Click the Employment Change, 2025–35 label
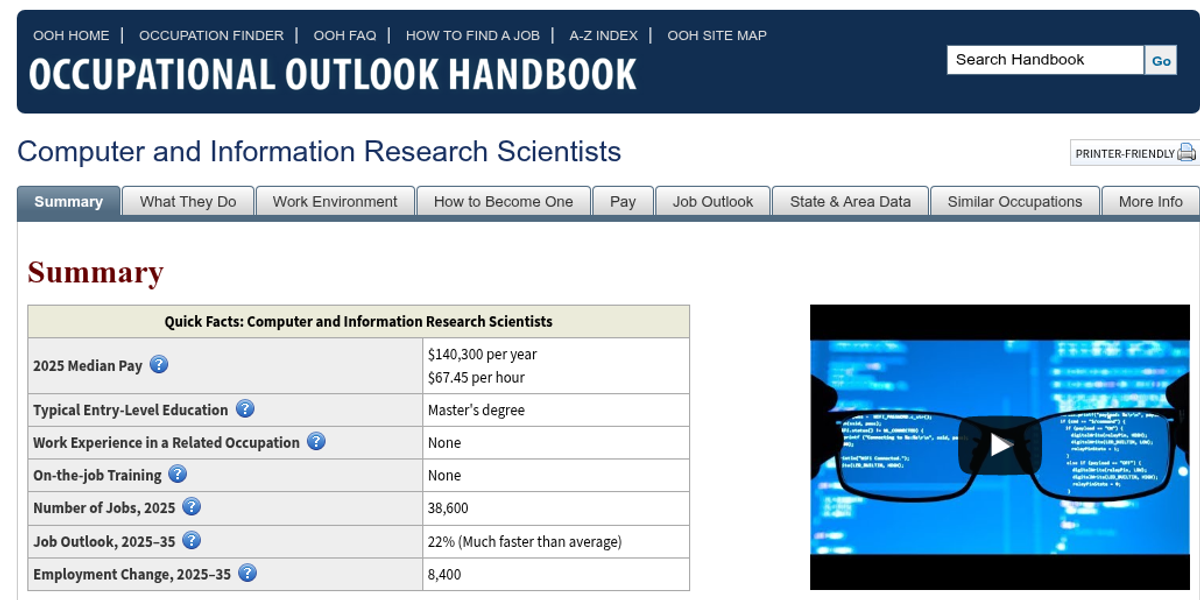The image size is (1200, 600). pos(132,574)
